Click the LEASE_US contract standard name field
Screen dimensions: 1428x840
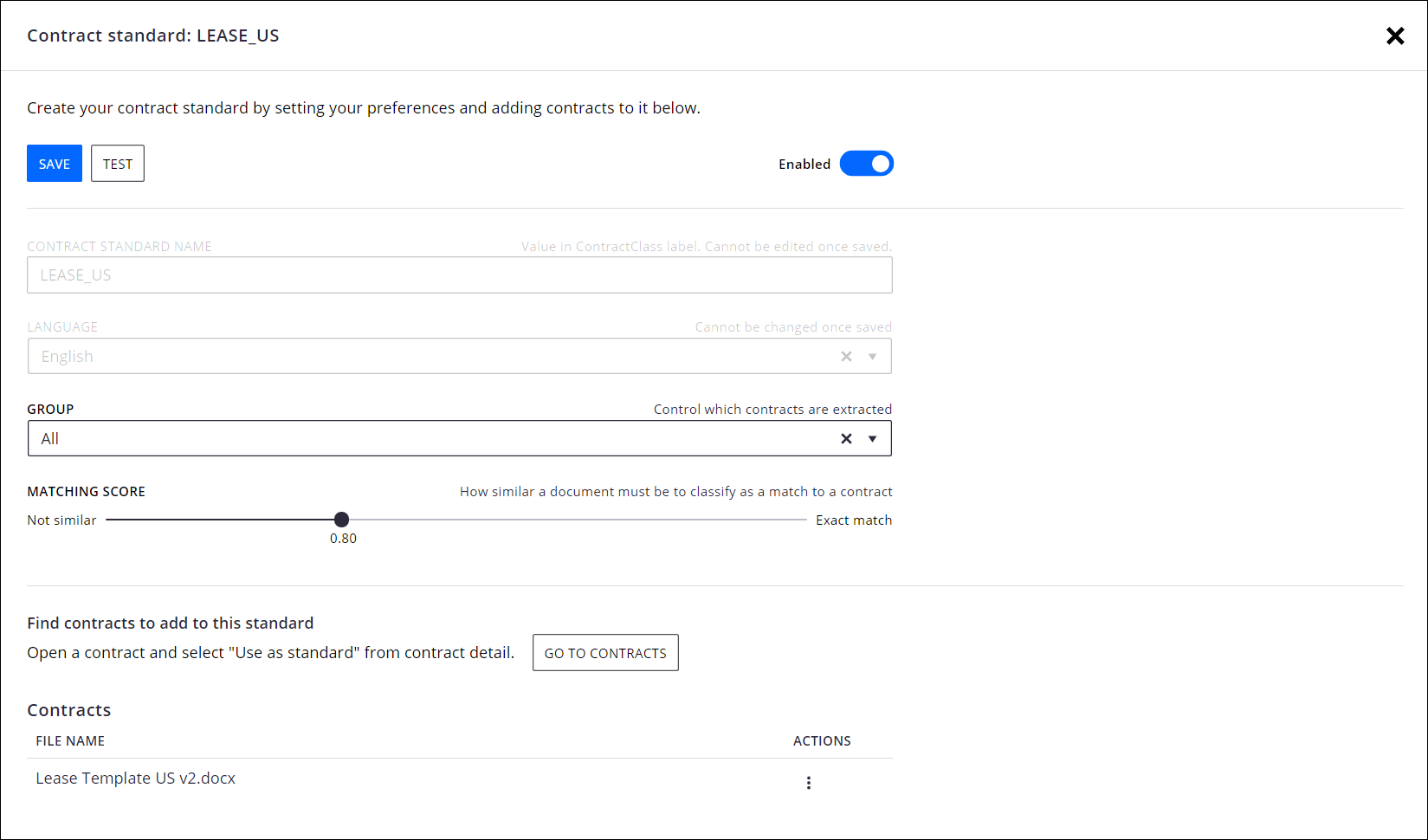coord(459,275)
